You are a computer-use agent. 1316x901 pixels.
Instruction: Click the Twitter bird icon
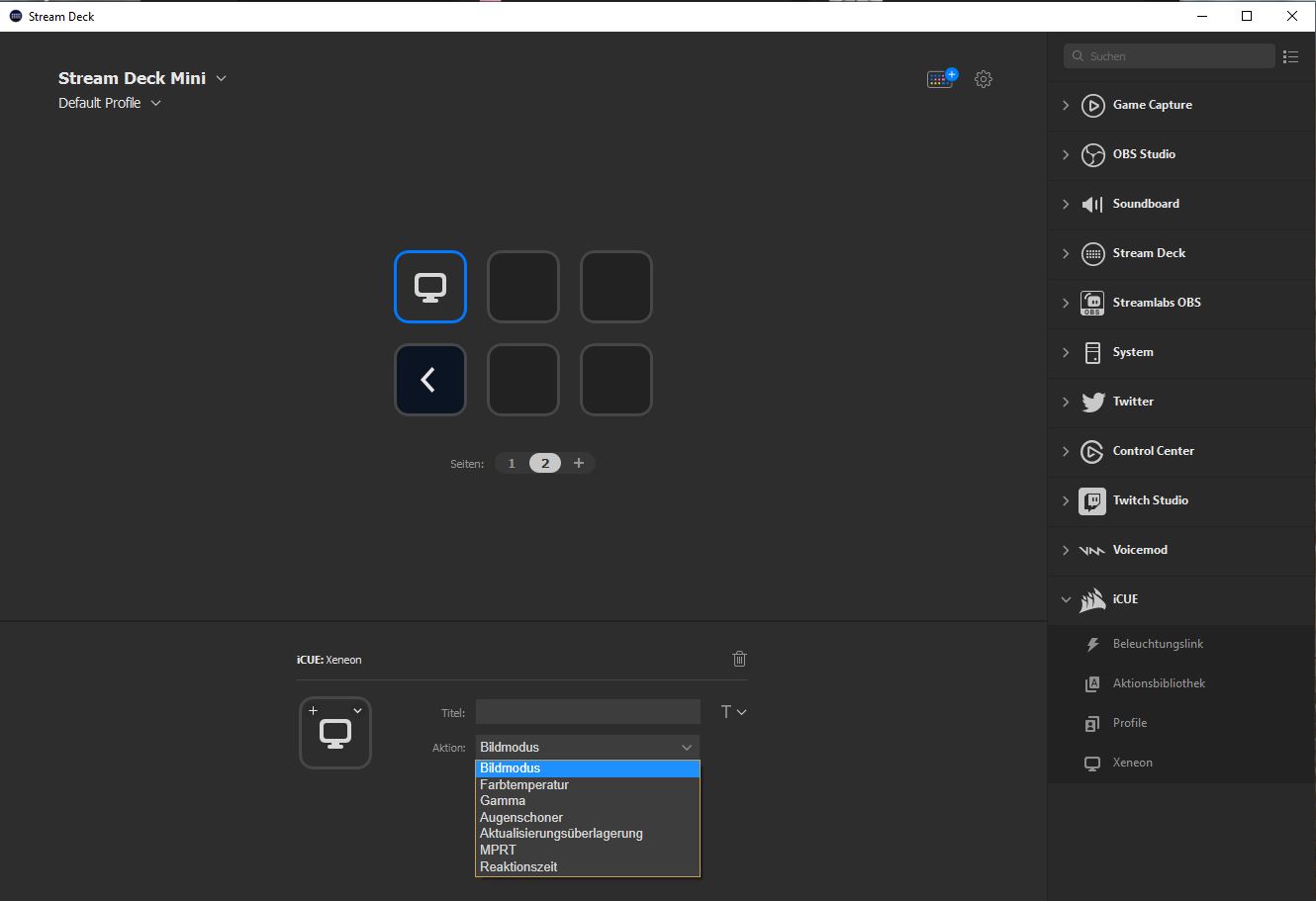[x=1092, y=402]
